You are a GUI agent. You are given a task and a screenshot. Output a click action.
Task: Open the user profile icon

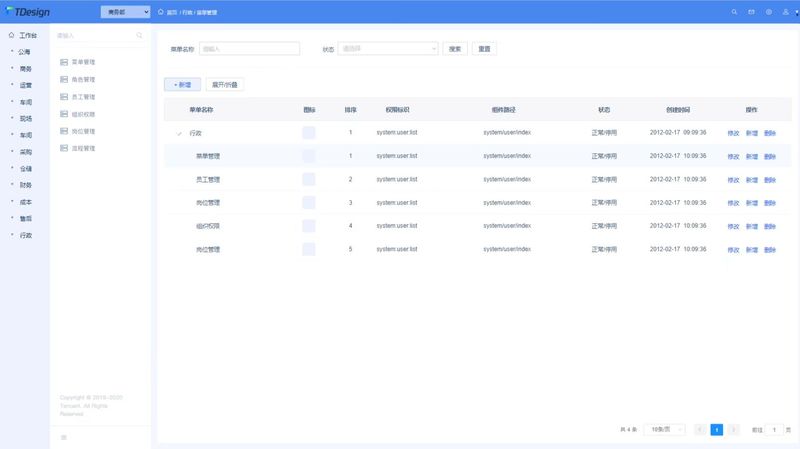click(785, 12)
